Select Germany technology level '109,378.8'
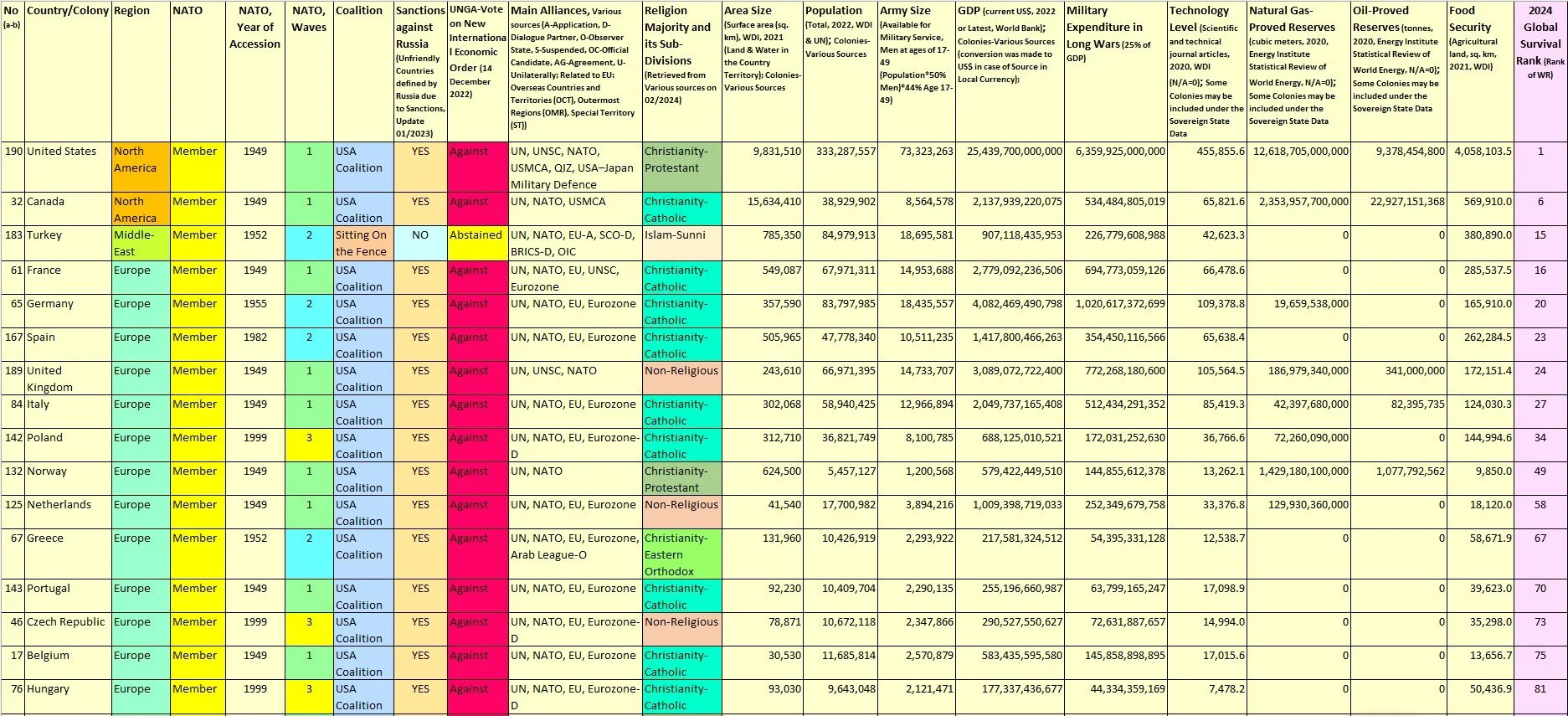 tap(1207, 312)
